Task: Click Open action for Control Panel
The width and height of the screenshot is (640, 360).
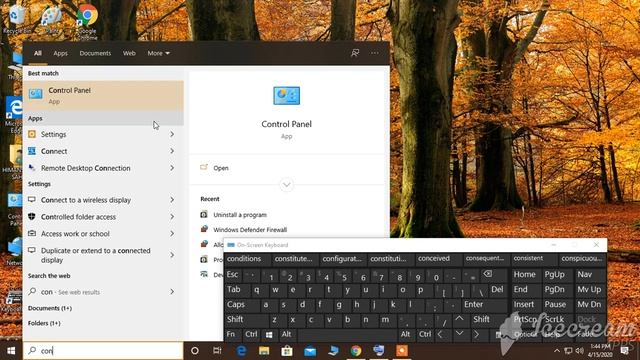Action: (221, 168)
